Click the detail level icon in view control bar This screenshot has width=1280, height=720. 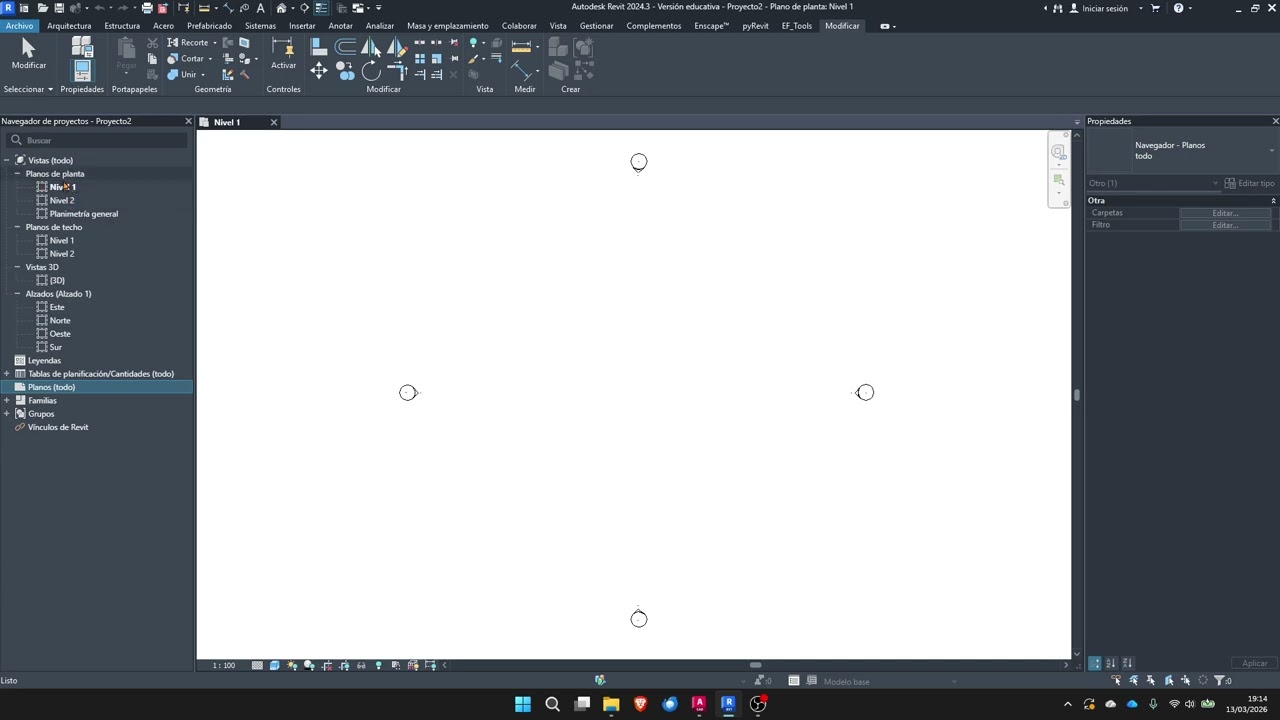(257, 665)
